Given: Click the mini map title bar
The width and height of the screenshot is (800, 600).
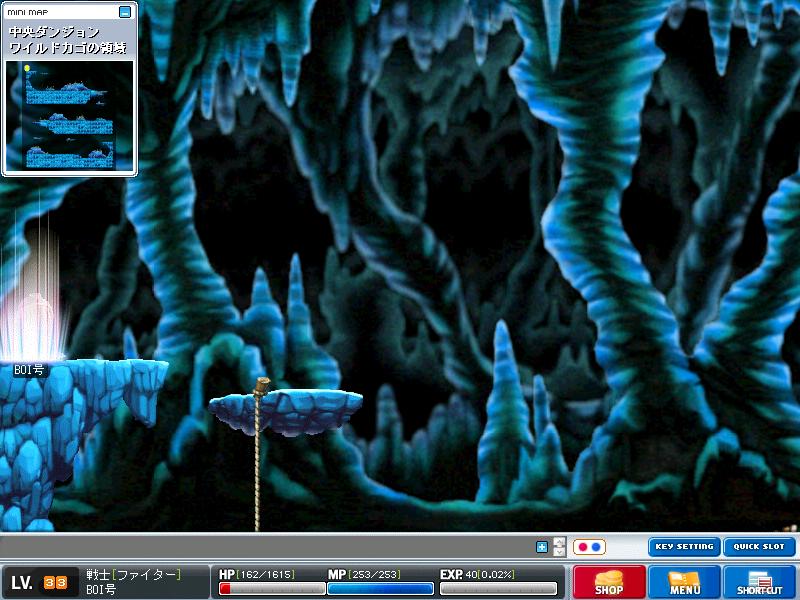Looking at the screenshot, I should tap(69, 12).
